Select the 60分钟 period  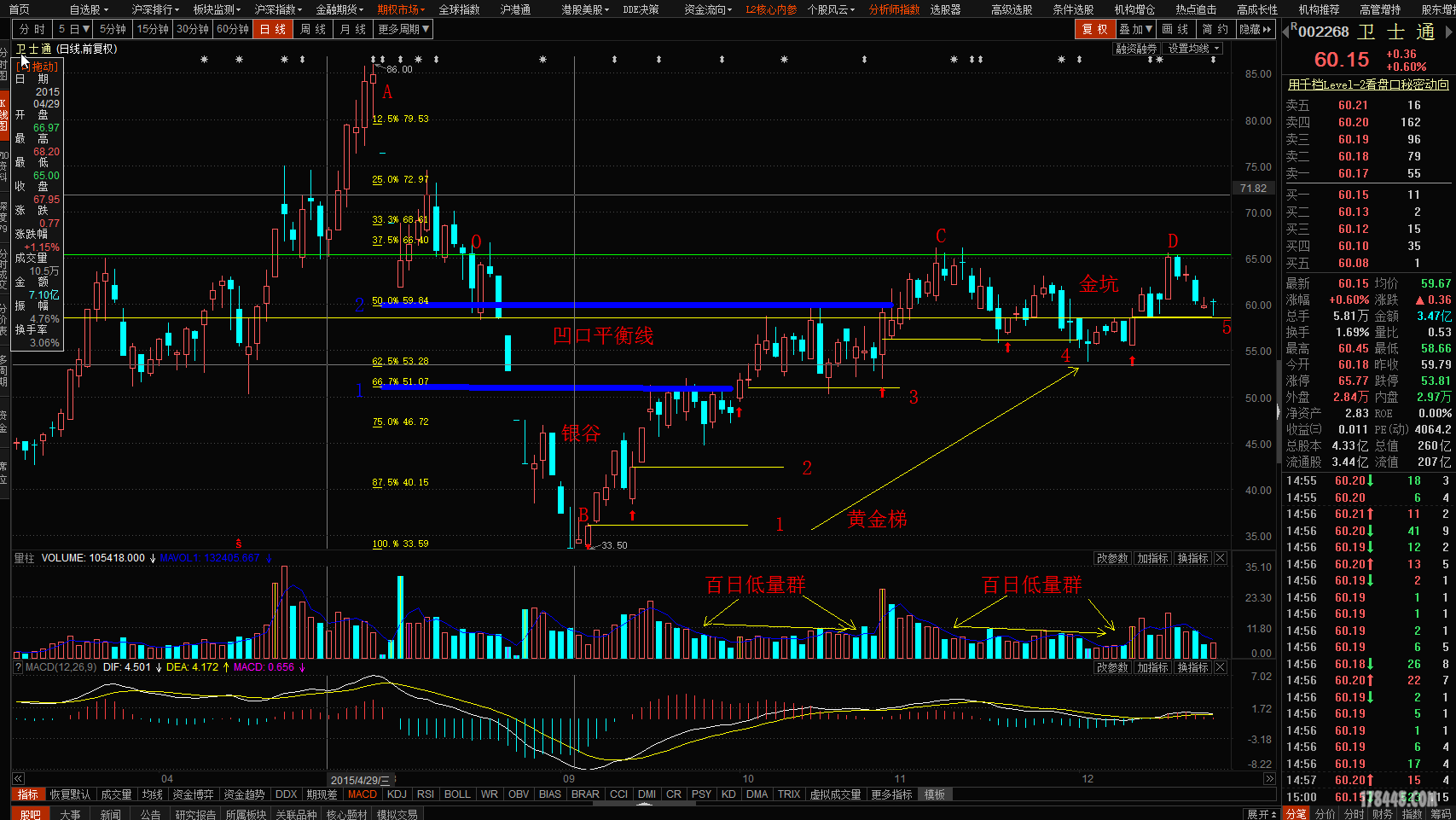pyautogui.click(x=233, y=29)
